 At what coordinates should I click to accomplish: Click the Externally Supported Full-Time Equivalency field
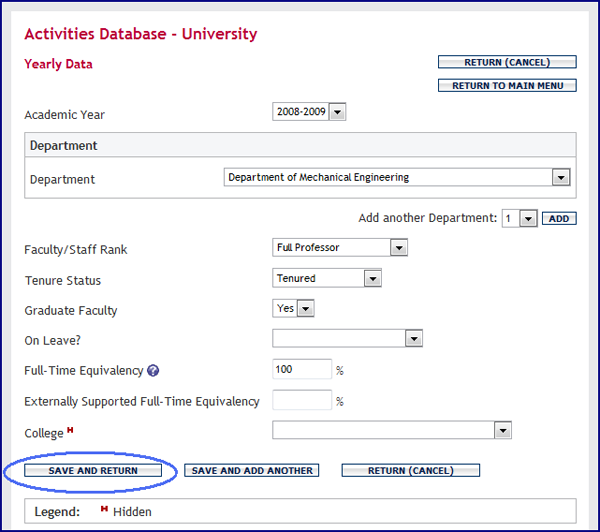(302, 400)
